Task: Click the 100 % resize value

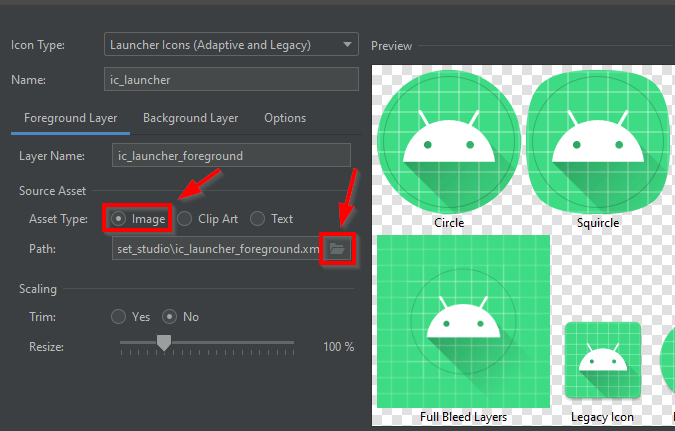Action: tap(339, 347)
